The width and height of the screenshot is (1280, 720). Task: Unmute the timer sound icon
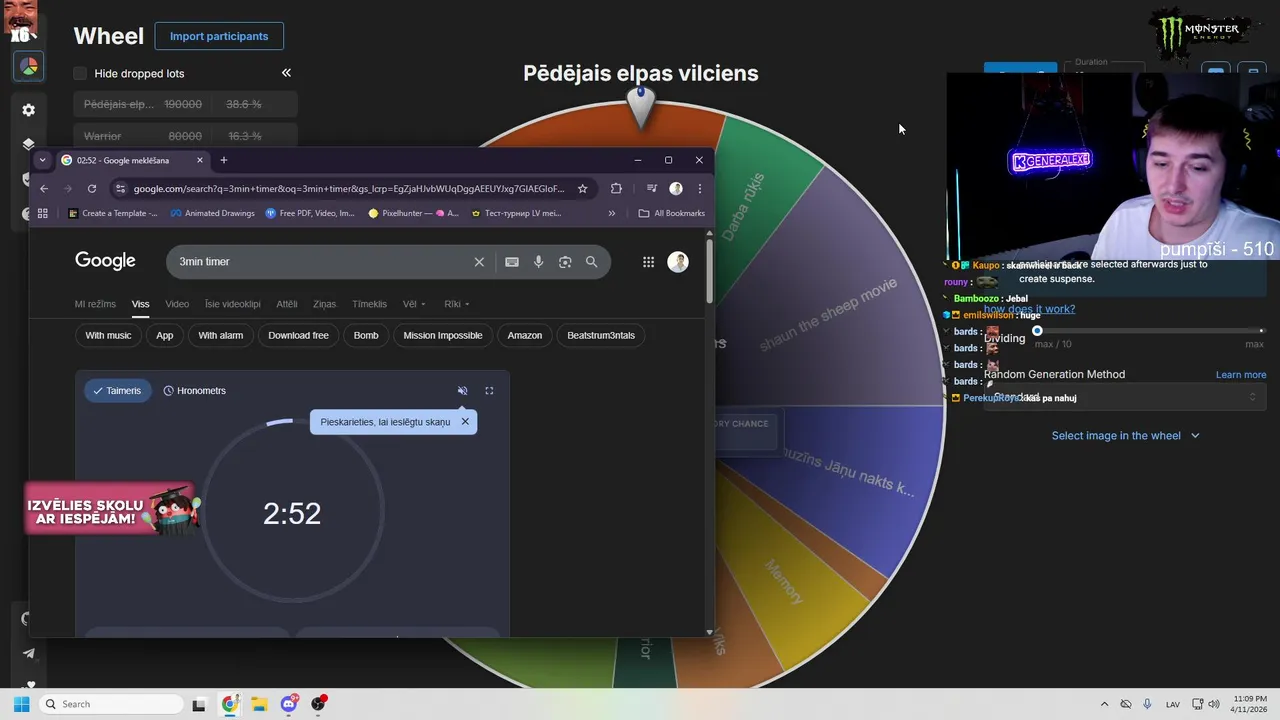[x=462, y=391]
